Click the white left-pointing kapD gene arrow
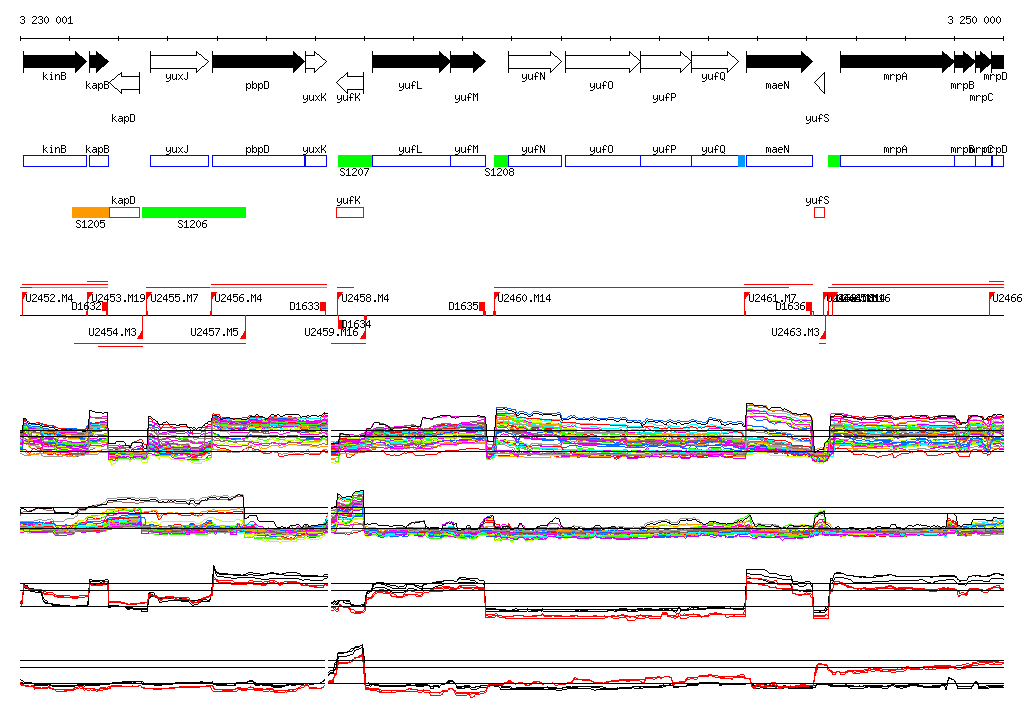Image resolution: width=1024 pixels, height=714 pixels. [x=125, y=83]
